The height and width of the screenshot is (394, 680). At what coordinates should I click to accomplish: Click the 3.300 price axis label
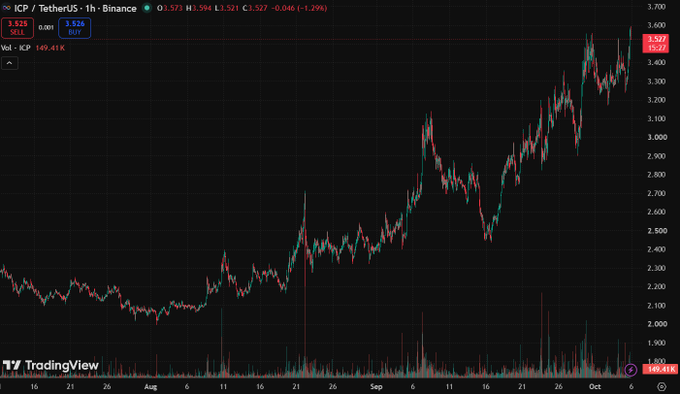[x=657, y=81]
